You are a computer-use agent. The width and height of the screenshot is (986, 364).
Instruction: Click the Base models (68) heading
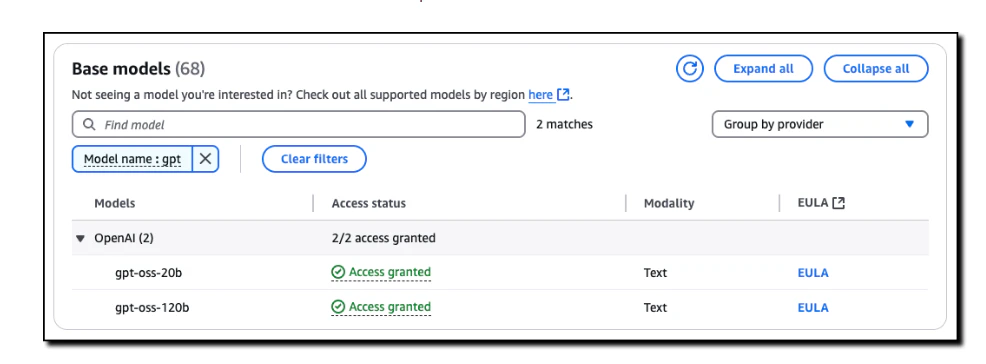coord(138,69)
